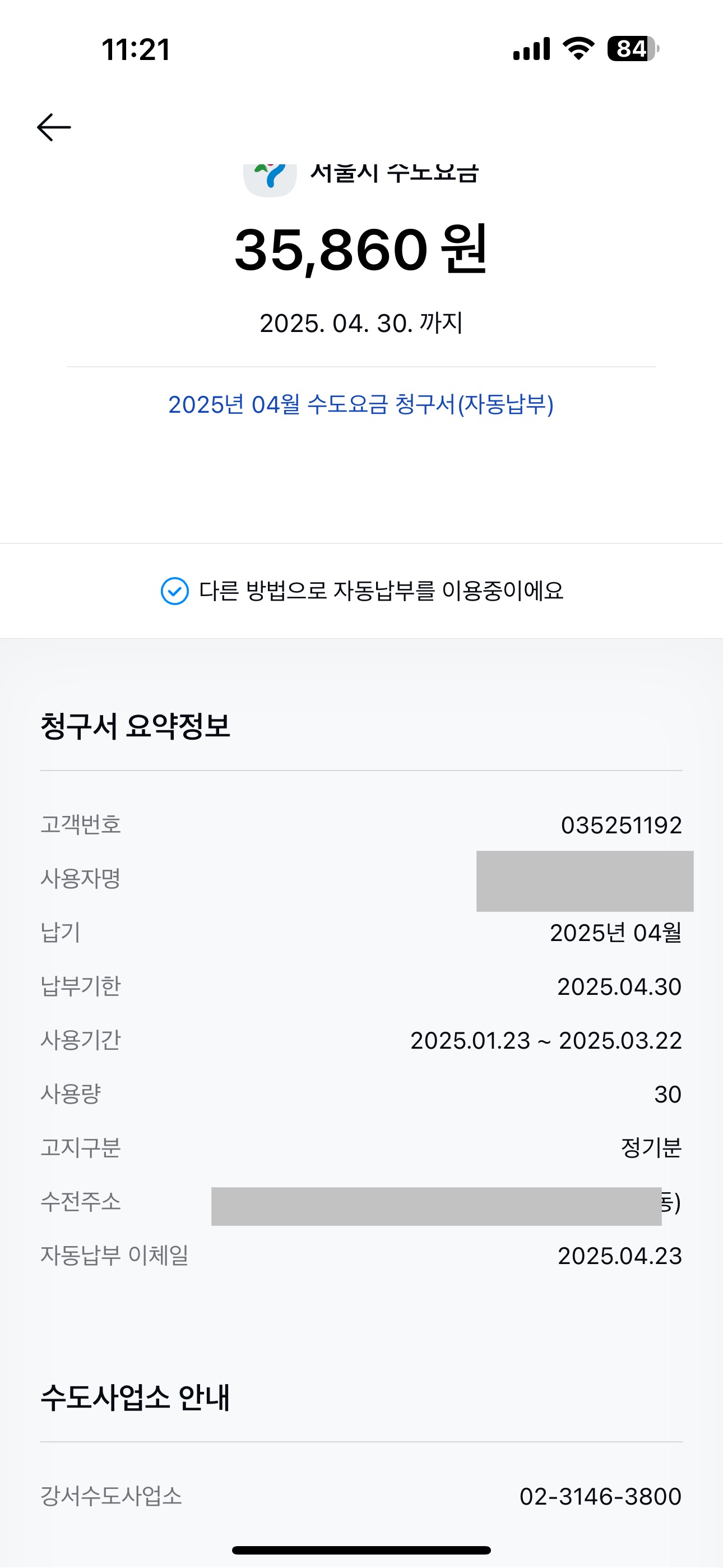Image resolution: width=723 pixels, height=1568 pixels.
Task: Tap the 다른 방법으로 자동납부를 이용중이에요 notice
Action: [381, 591]
